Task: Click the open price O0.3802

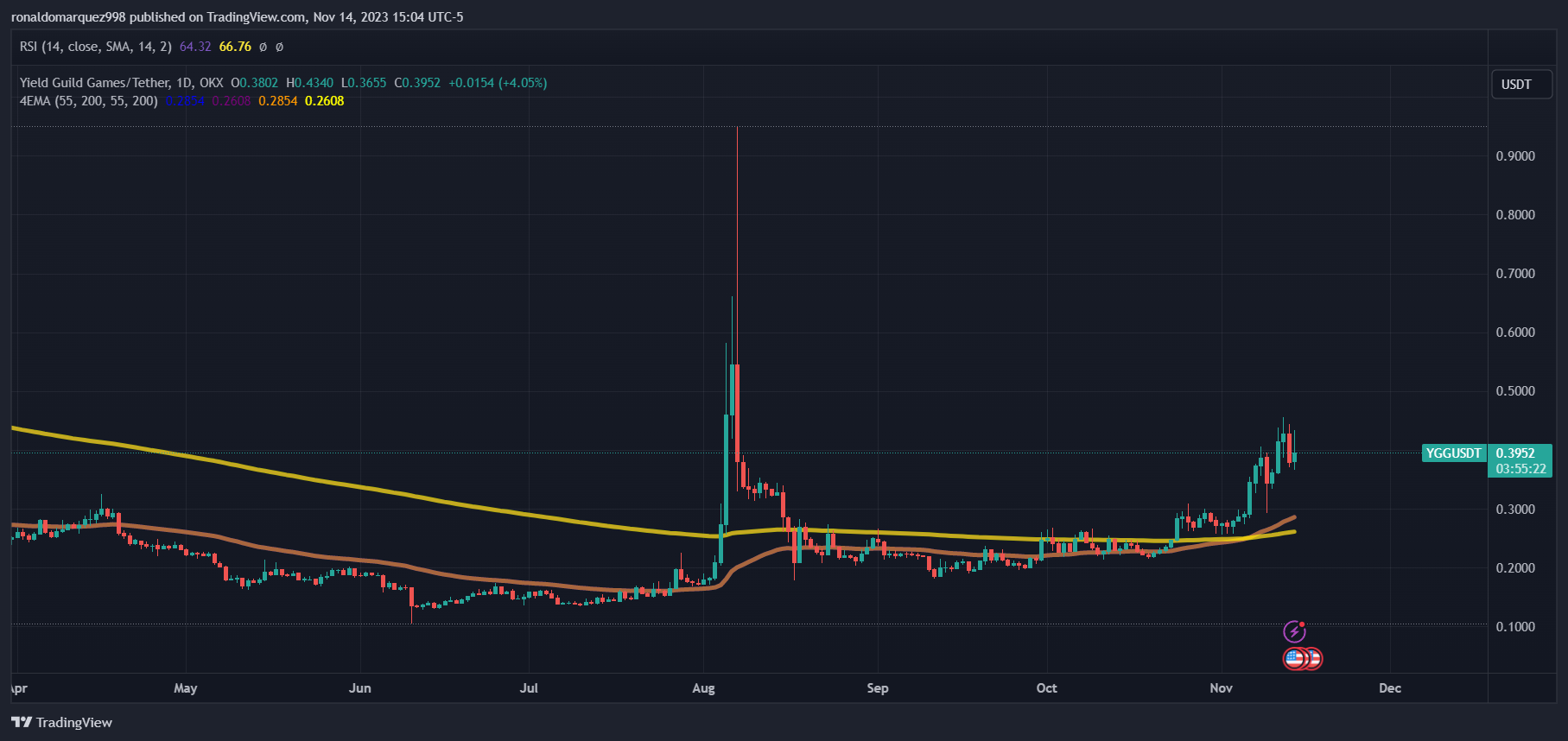Action: pos(255,83)
